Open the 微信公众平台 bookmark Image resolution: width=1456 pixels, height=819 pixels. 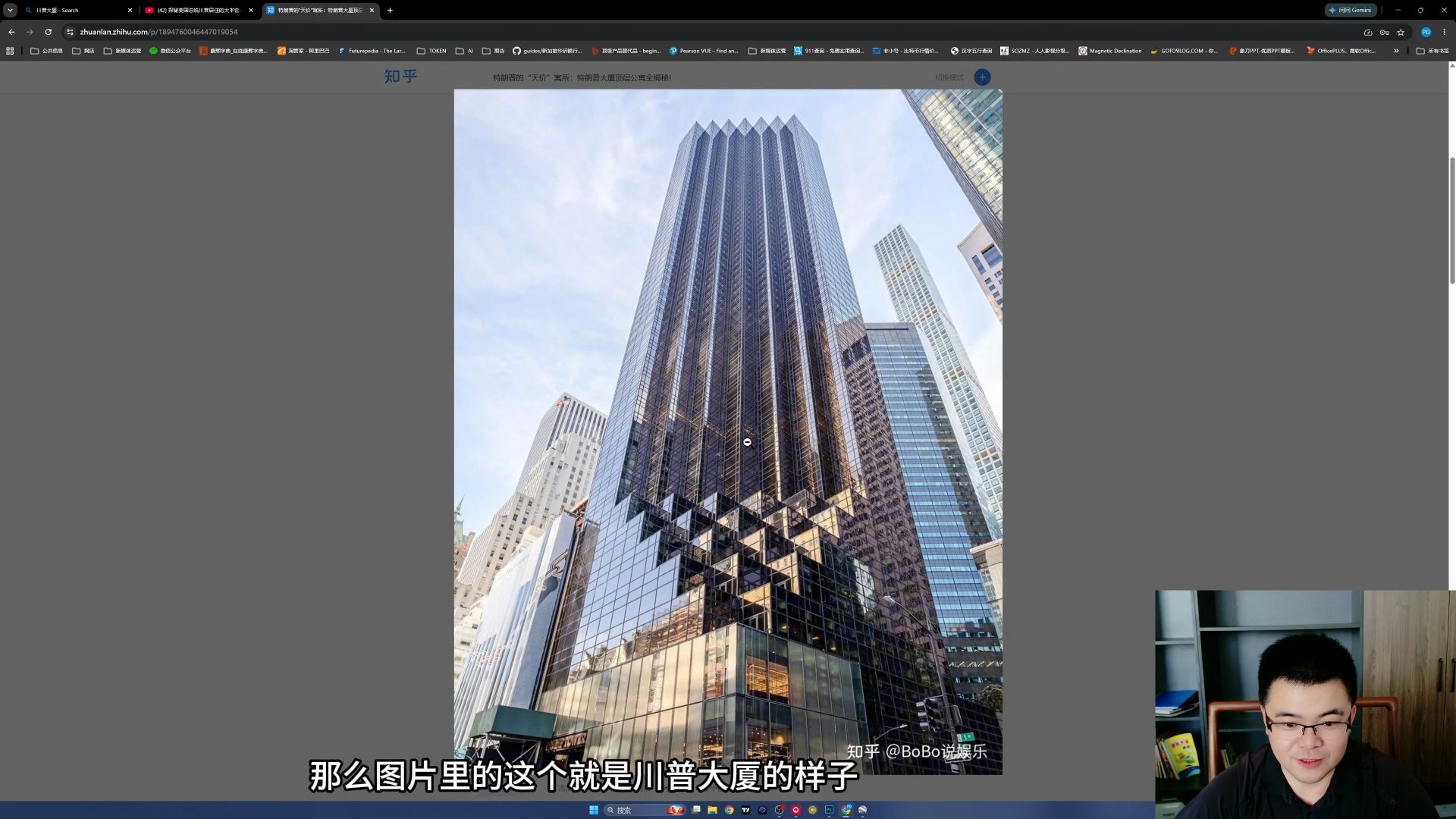point(170,51)
